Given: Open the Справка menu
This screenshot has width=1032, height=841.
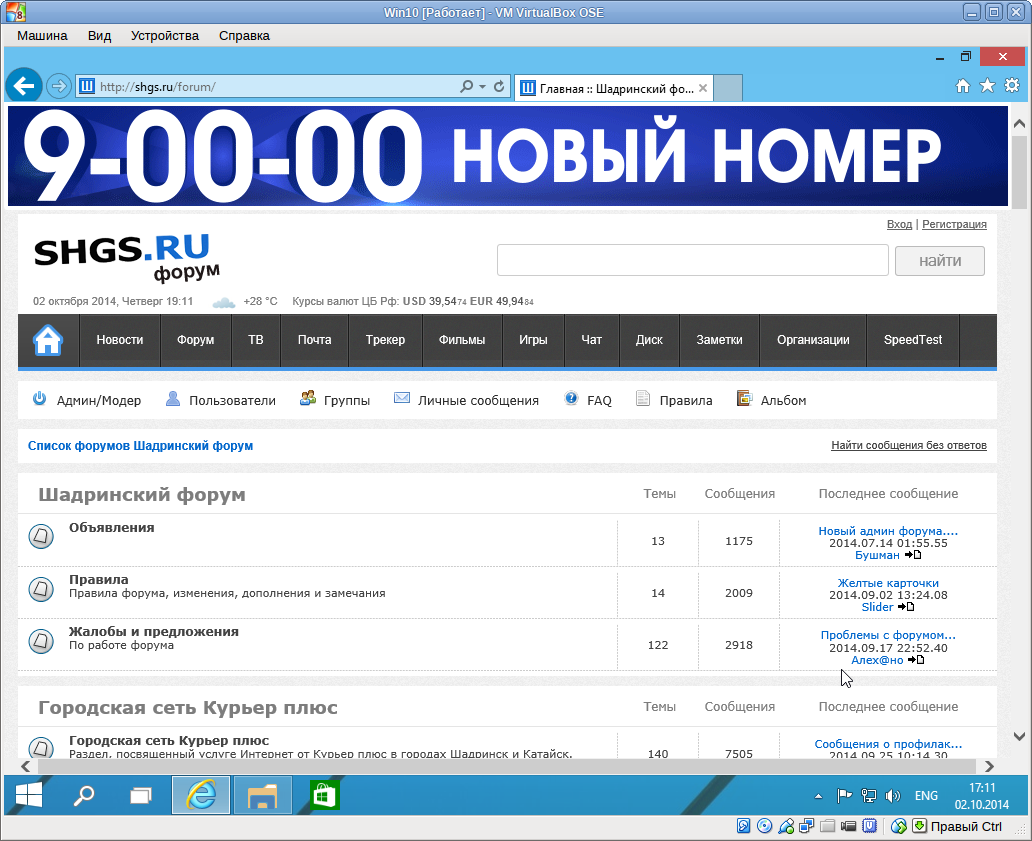Looking at the screenshot, I should coord(244,36).
